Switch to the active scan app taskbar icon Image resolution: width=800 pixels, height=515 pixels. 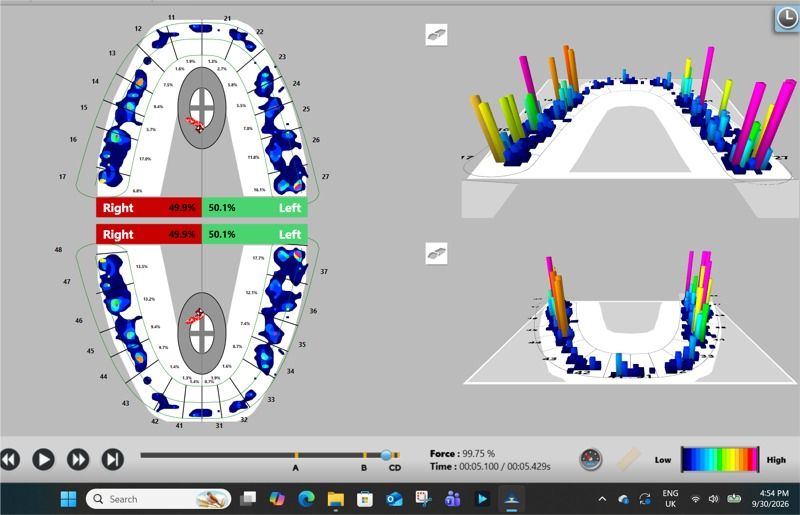[511, 499]
